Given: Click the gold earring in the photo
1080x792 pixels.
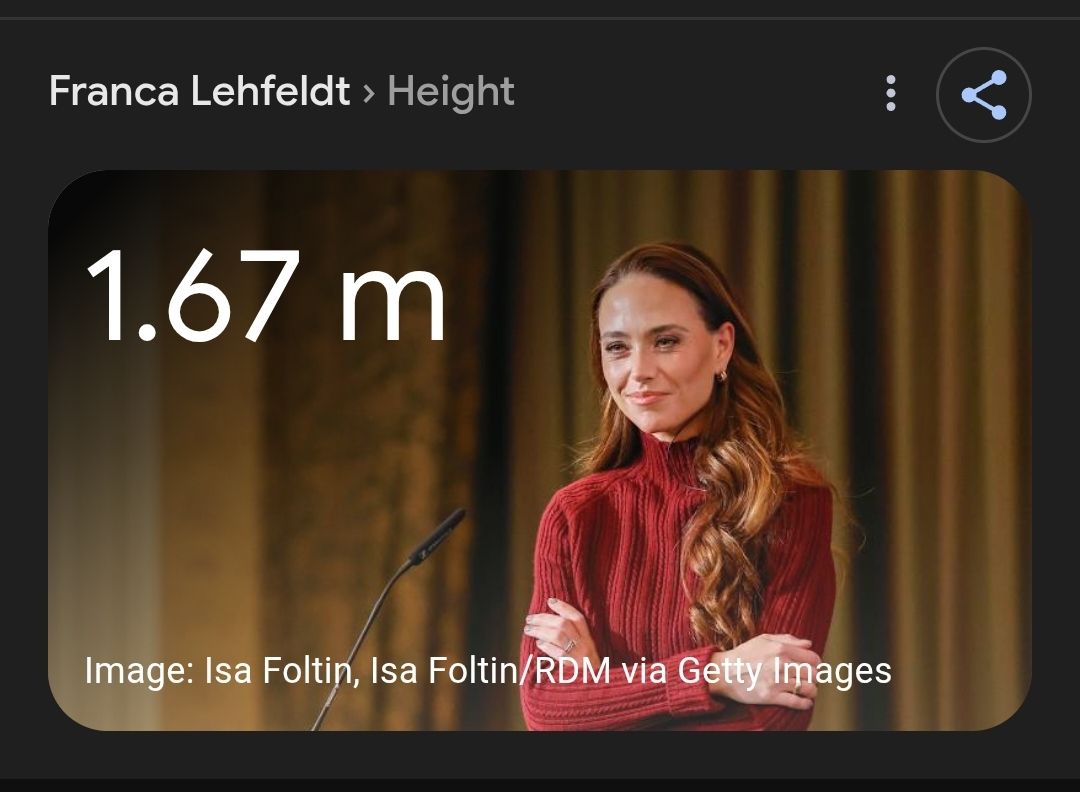Looking at the screenshot, I should tap(722, 376).
